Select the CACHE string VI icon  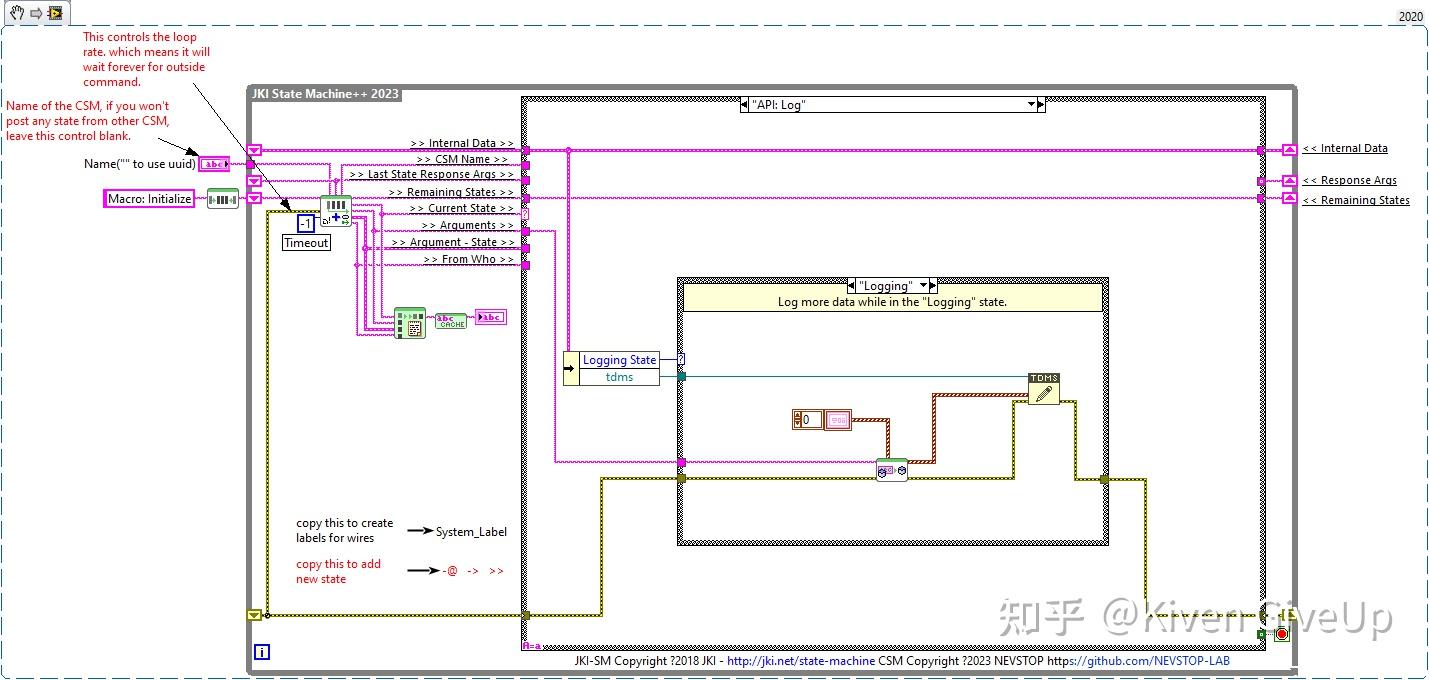451,320
